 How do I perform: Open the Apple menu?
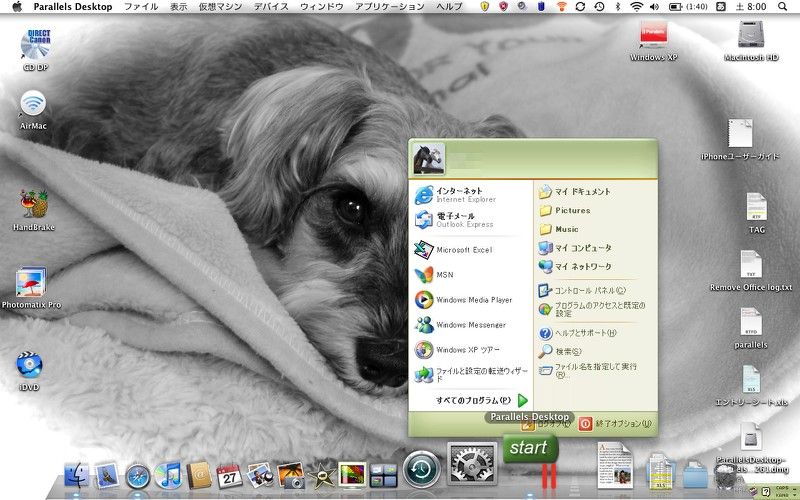[x=17, y=7]
